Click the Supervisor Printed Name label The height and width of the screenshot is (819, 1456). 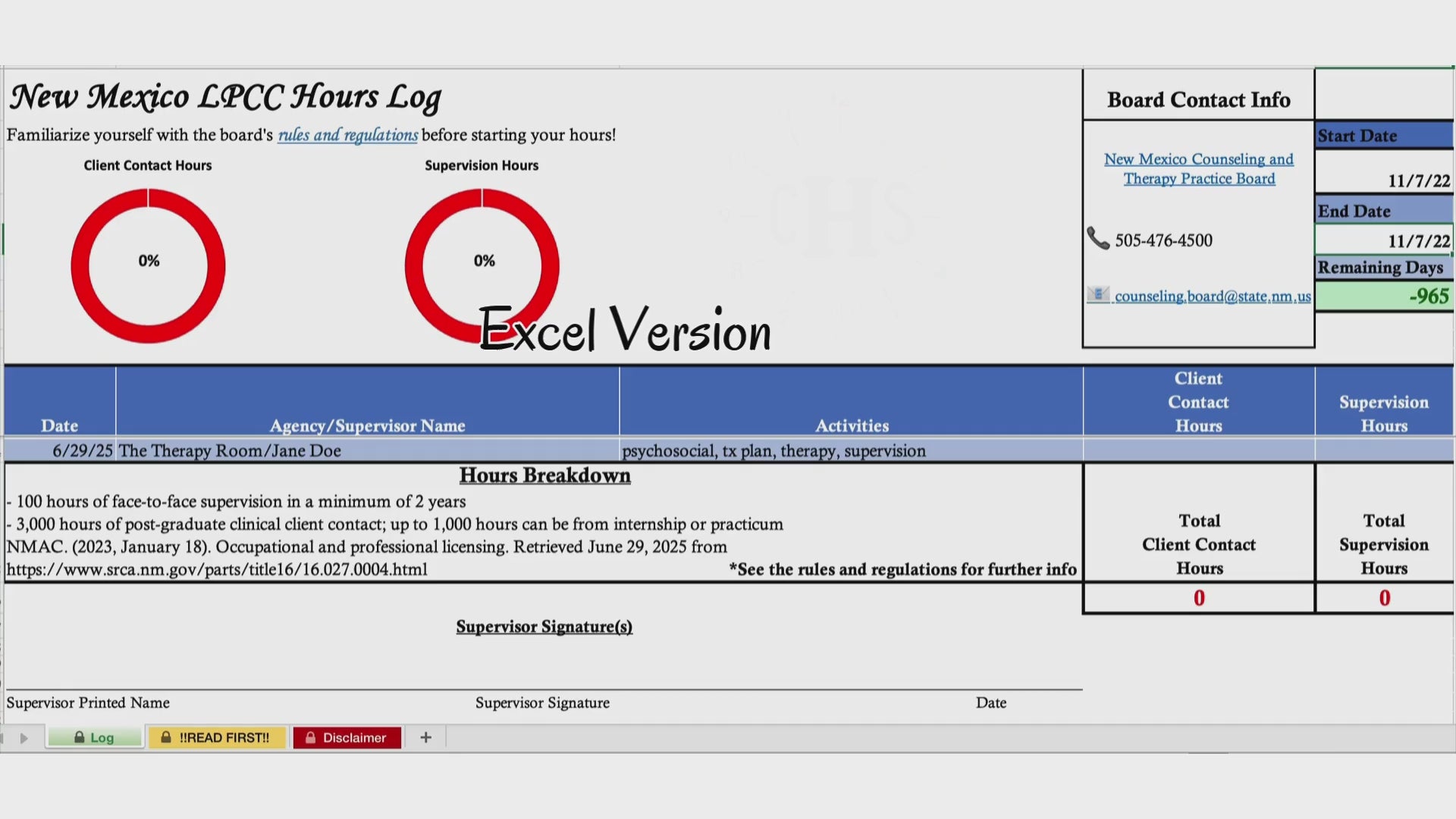(x=88, y=703)
